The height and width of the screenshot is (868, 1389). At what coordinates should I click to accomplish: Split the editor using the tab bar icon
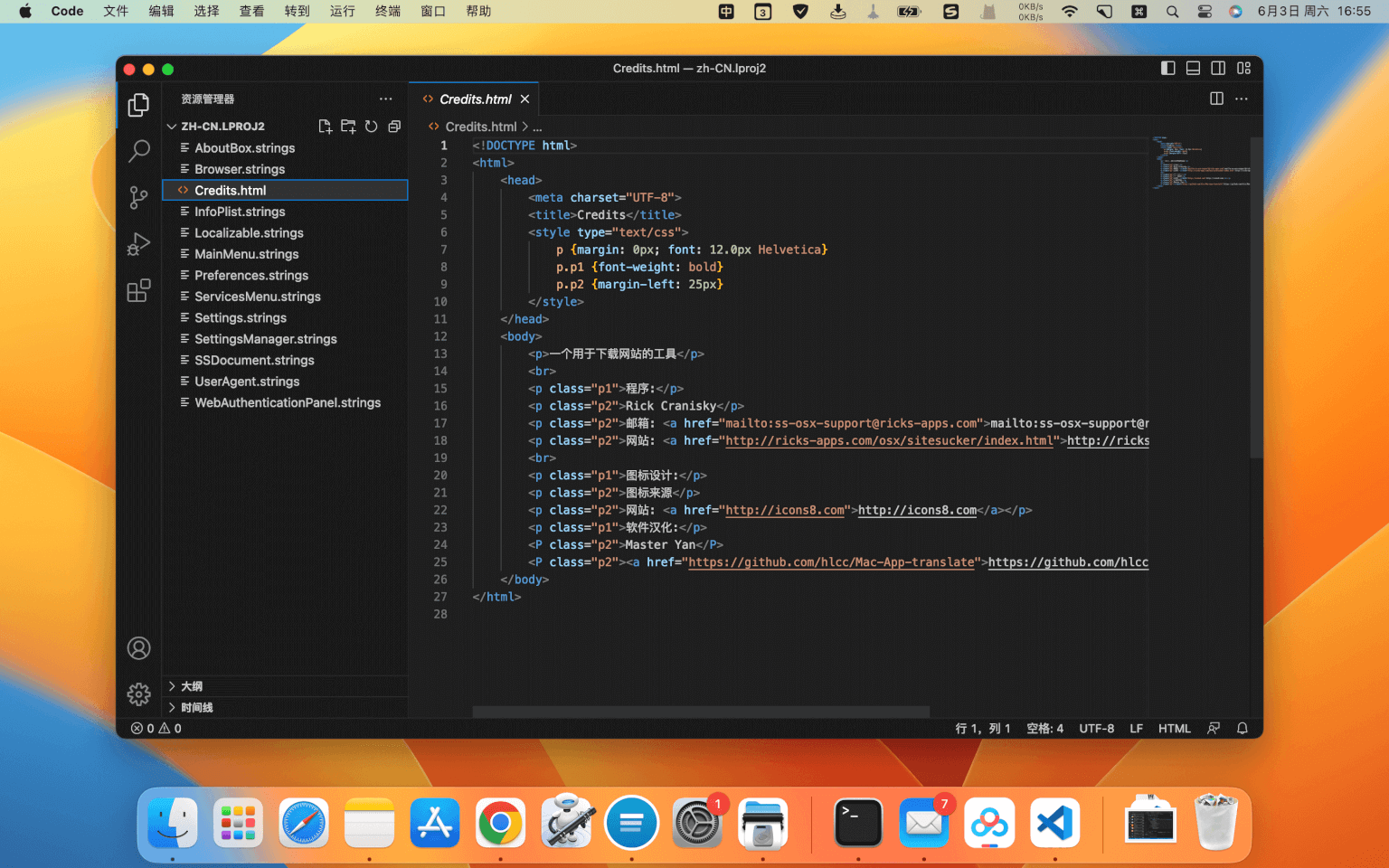[1215, 99]
